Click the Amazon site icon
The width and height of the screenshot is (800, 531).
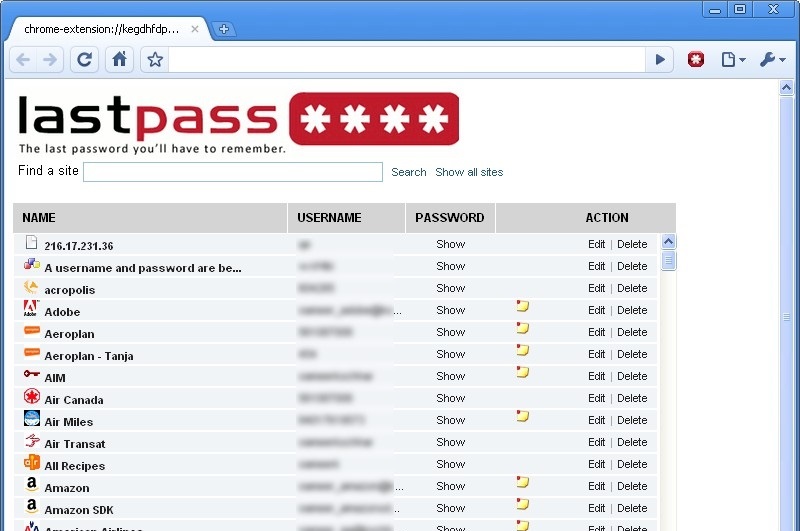pyautogui.click(x=32, y=484)
